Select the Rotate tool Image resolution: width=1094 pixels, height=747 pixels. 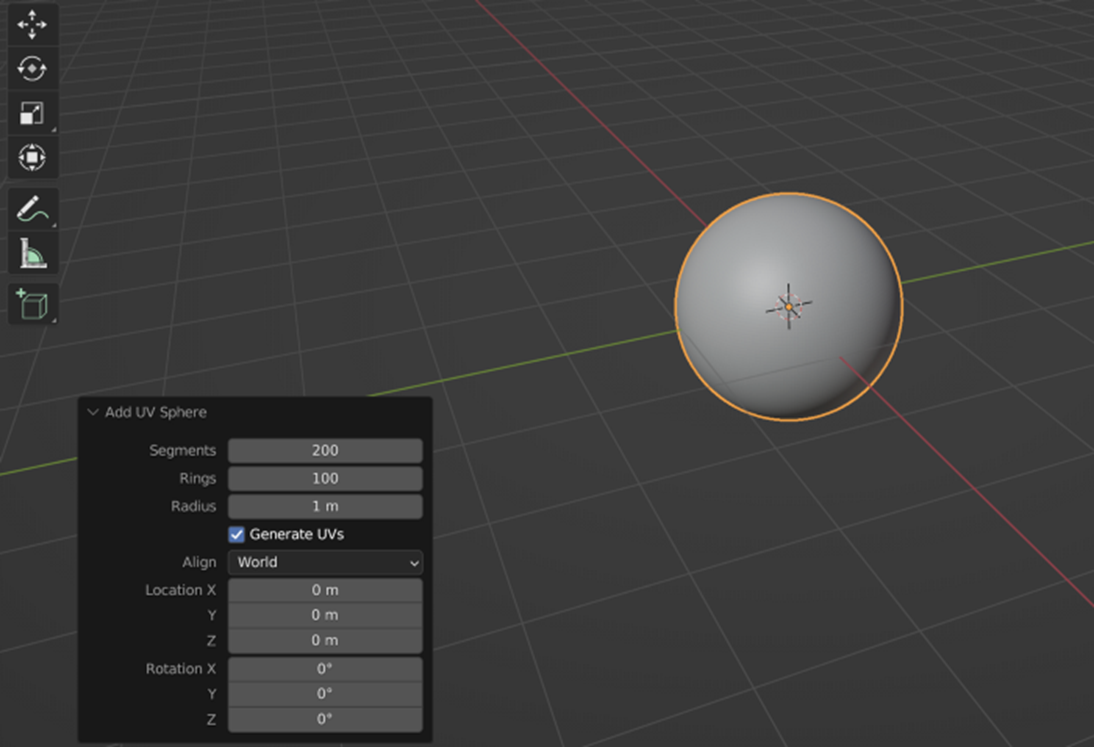tap(32, 68)
